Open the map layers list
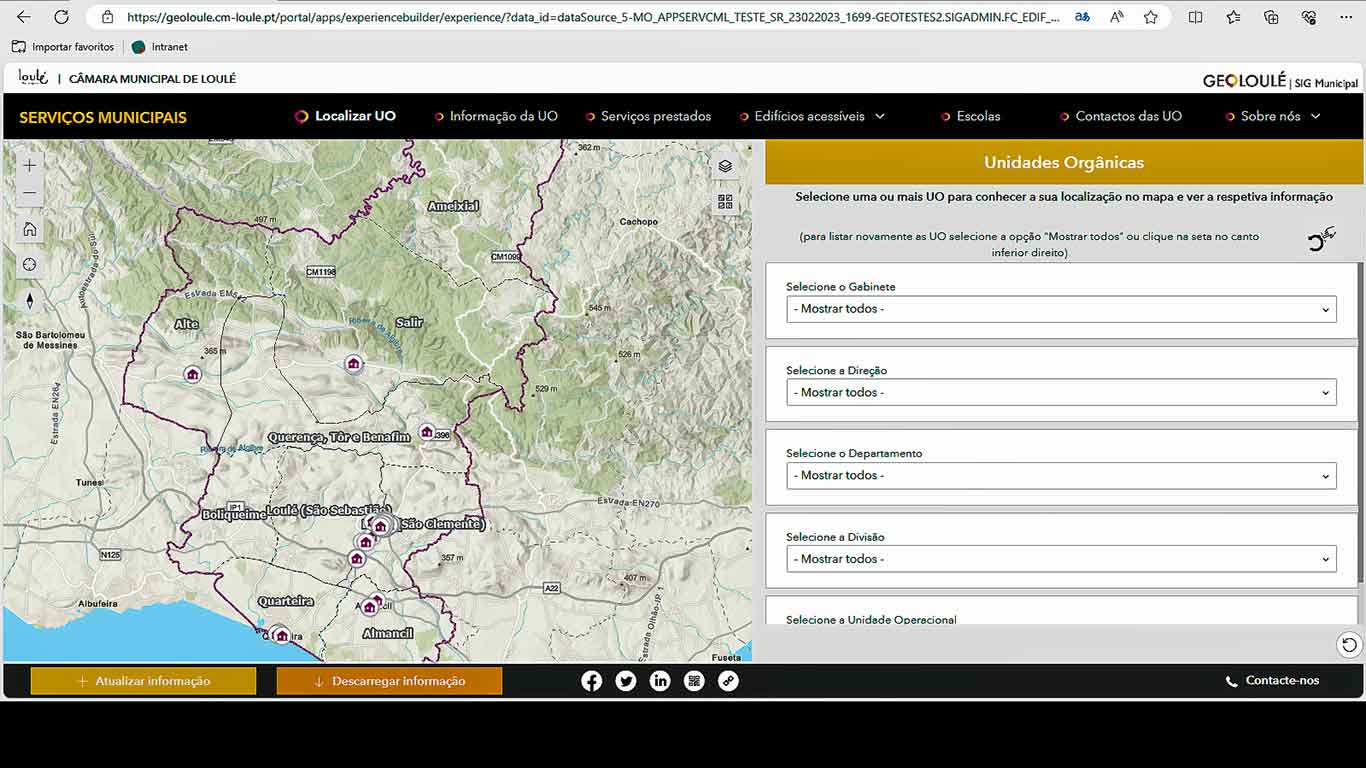 [725, 166]
